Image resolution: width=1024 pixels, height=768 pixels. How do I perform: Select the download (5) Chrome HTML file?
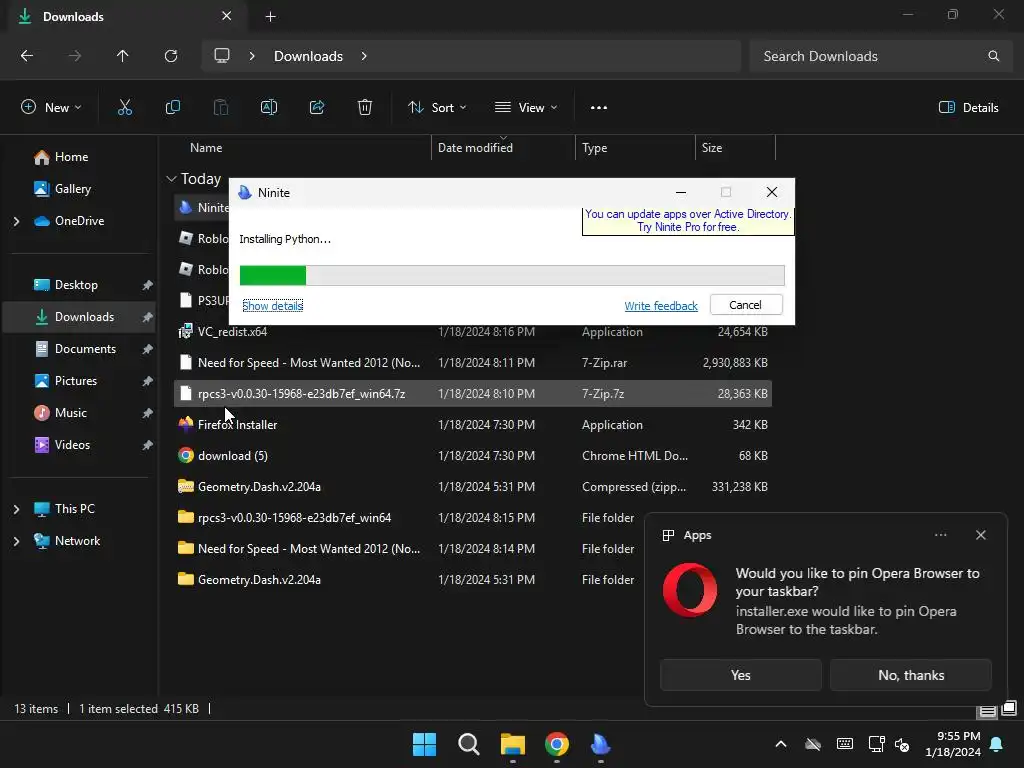tap(473, 456)
